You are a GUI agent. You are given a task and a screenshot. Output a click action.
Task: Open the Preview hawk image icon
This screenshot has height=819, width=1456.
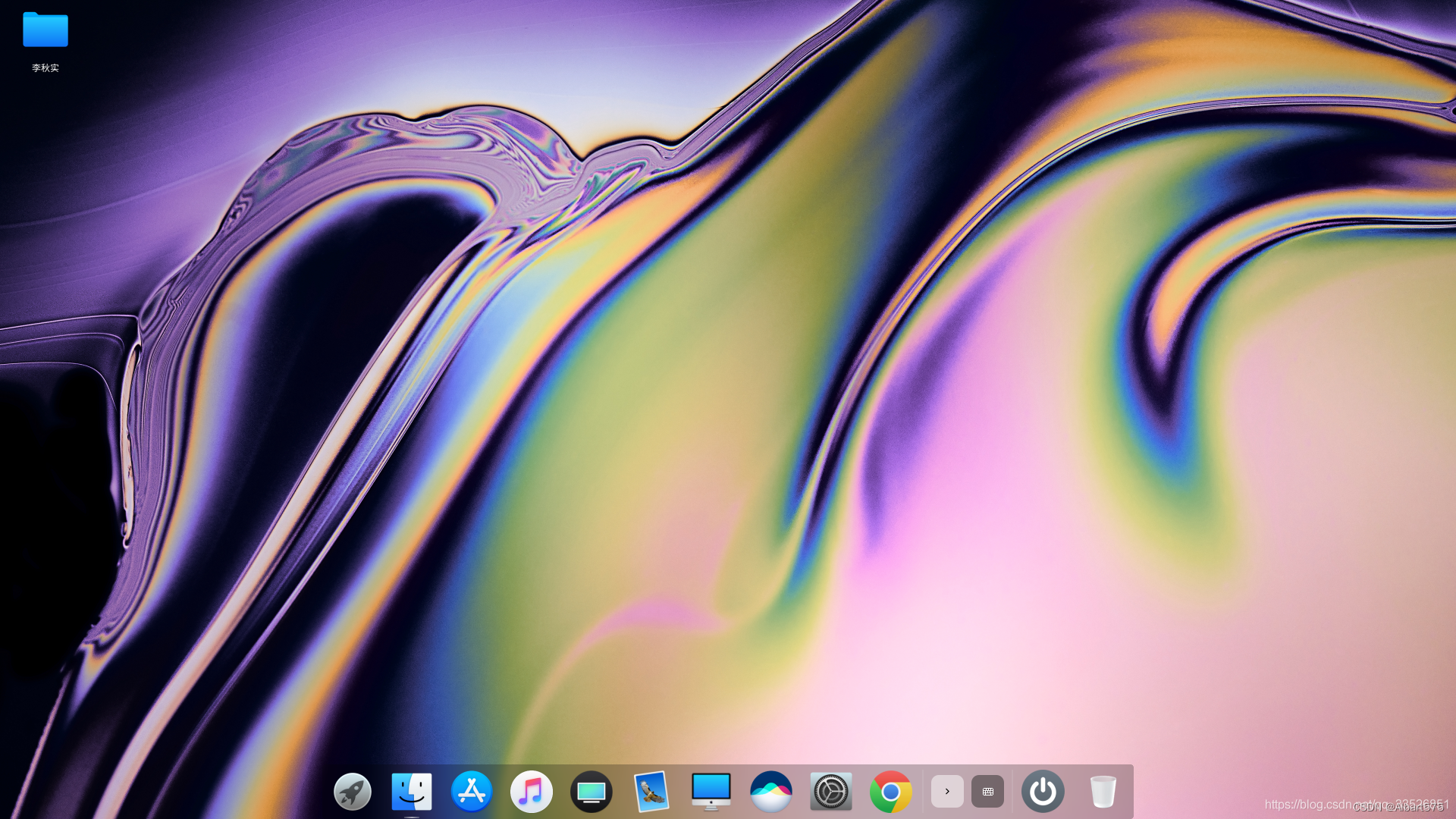click(651, 792)
